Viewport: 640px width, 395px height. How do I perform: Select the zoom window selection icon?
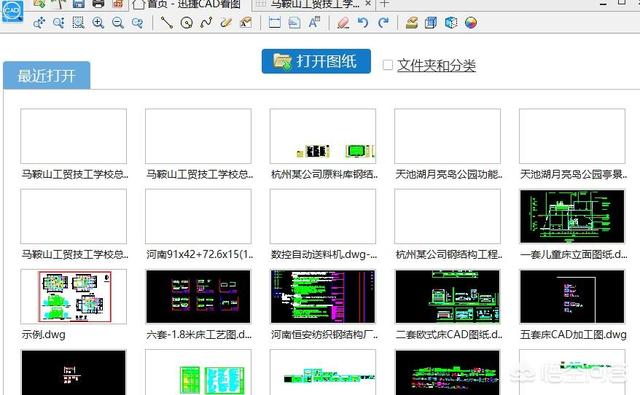[78, 22]
